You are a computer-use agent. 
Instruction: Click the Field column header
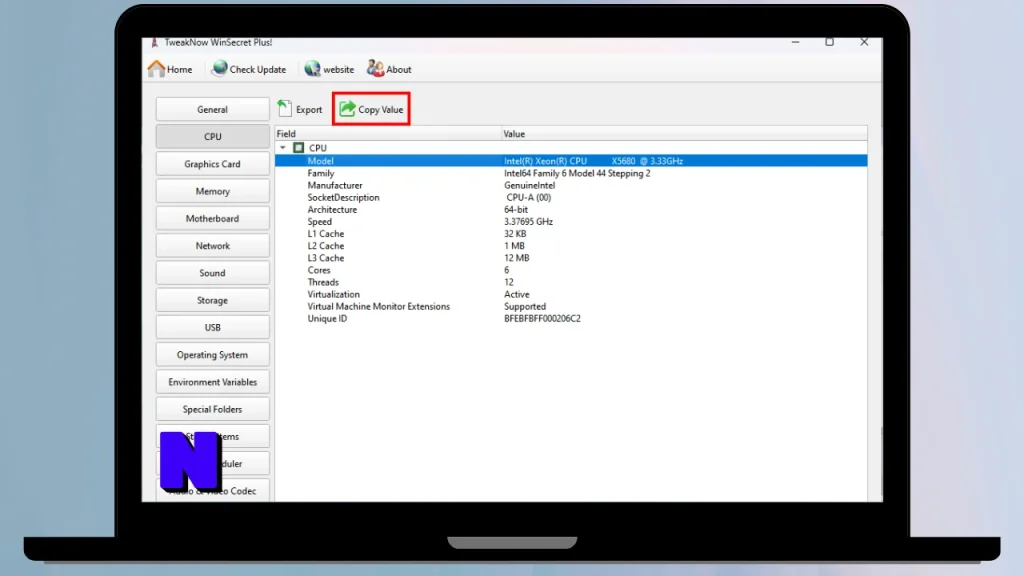pyautogui.click(x=388, y=134)
